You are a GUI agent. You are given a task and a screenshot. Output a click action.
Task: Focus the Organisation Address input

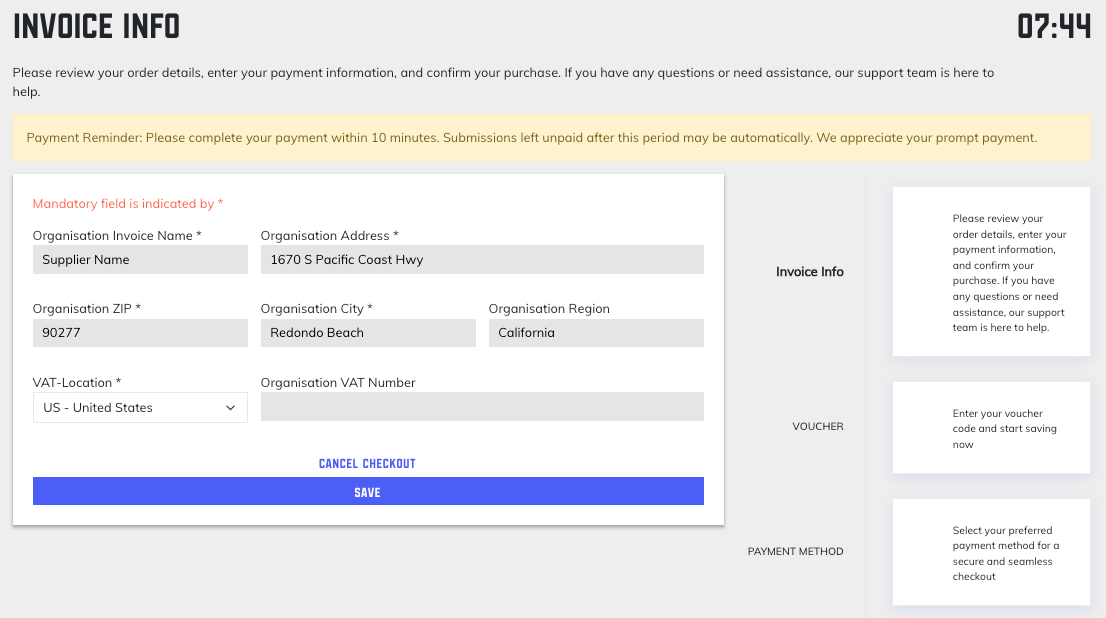coord(482,260)
